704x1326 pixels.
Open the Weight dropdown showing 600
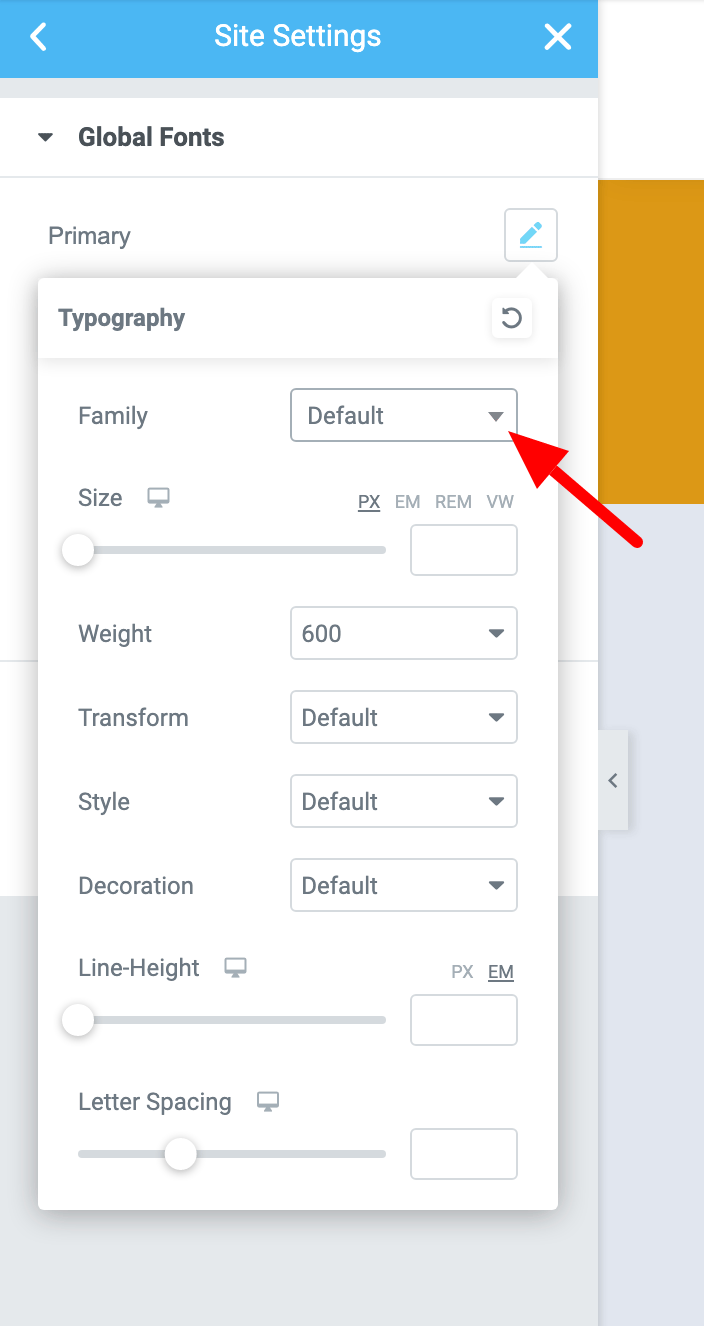tap(404, 633)
